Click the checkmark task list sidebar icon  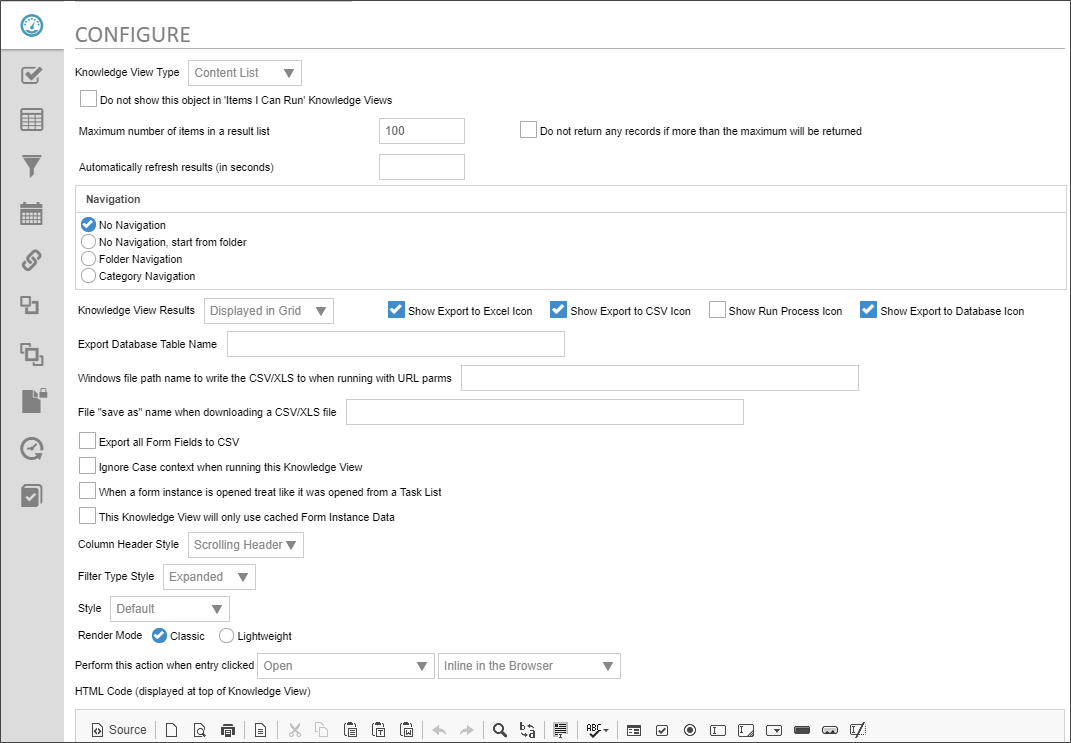[x=32, y=75]
